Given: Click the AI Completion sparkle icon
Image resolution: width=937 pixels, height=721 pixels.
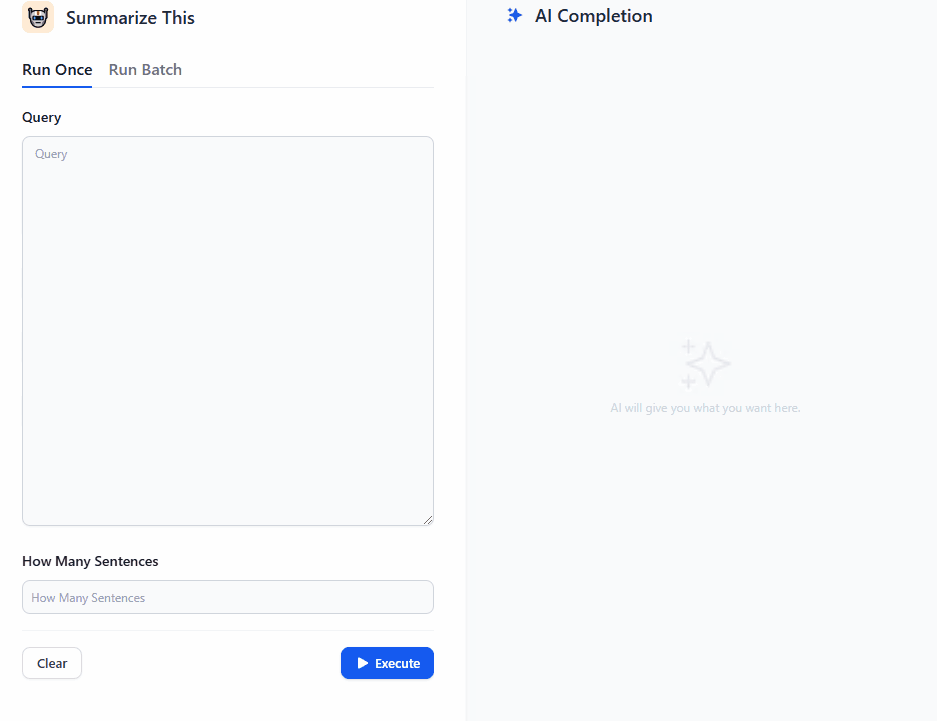Looking at the screenshot, I should coord(514,16).
